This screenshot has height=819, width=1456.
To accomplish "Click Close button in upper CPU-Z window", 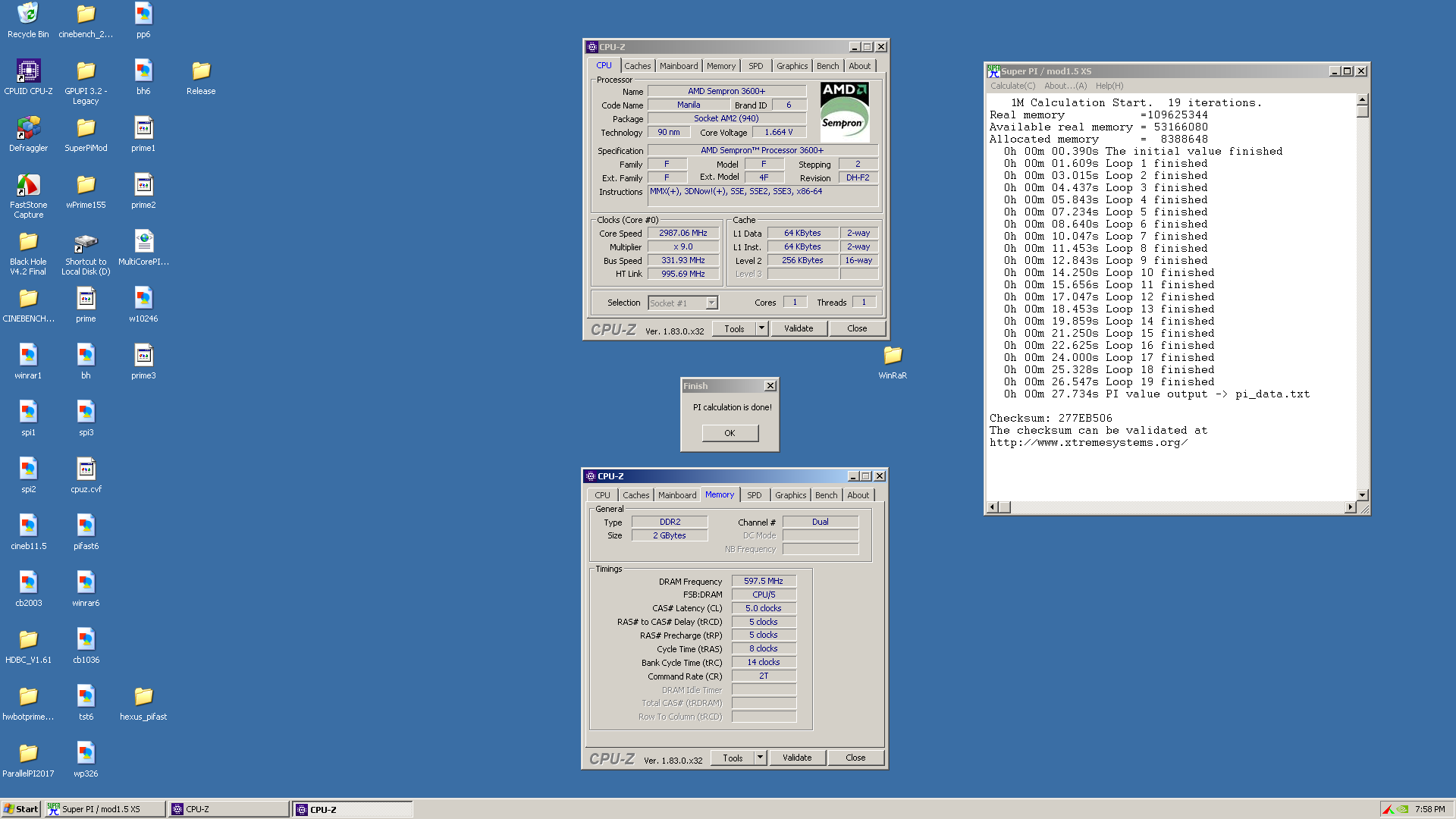I will click(857, 328).
